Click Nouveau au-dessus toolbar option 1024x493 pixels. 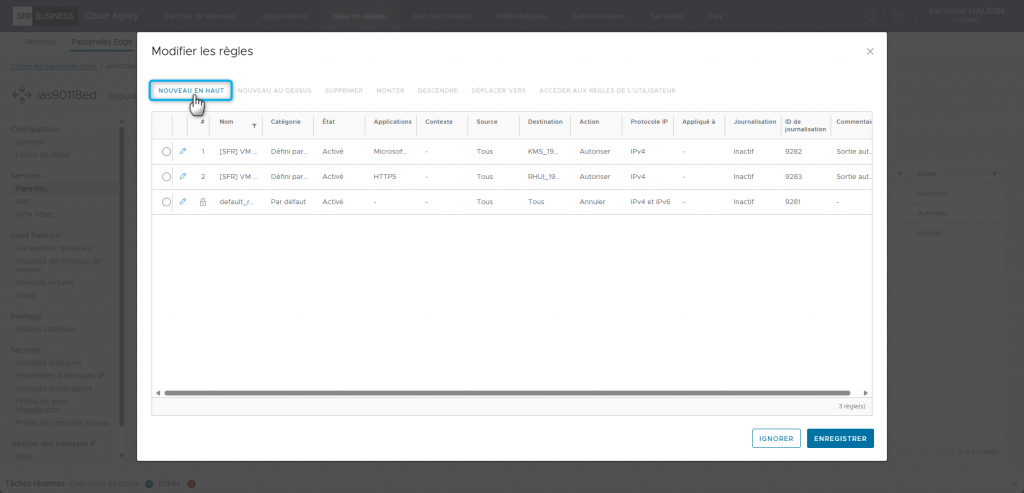point(275,90)
